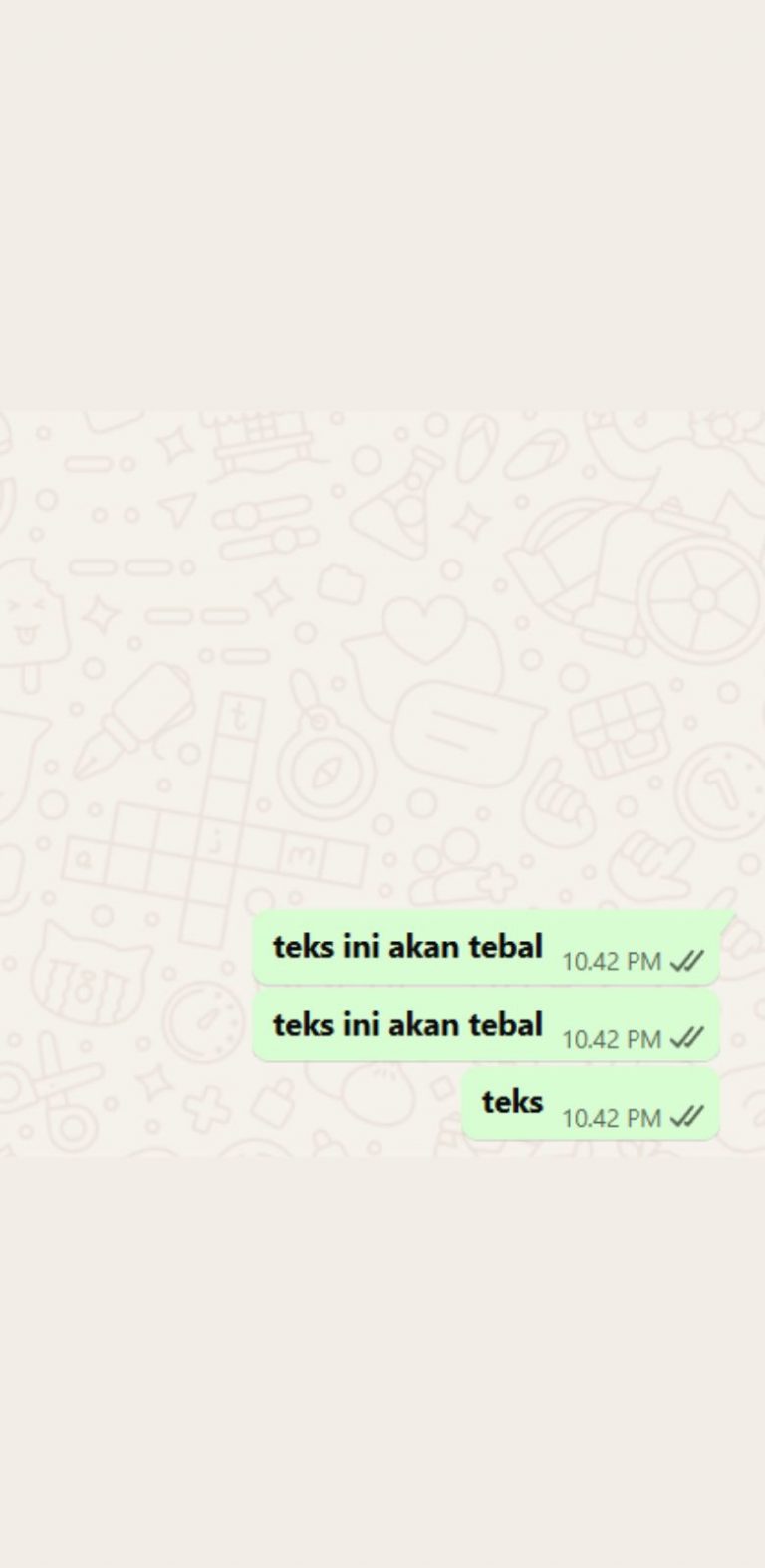Click the 10.42 PM timestamp on second message
765x1568 pixels.
612,1039
